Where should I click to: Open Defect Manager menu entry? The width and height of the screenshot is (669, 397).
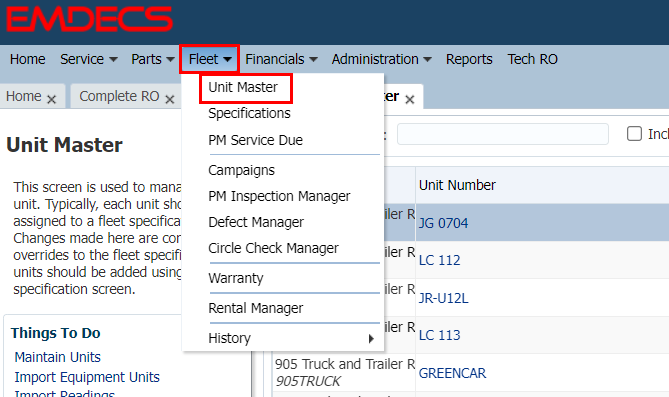256,222
